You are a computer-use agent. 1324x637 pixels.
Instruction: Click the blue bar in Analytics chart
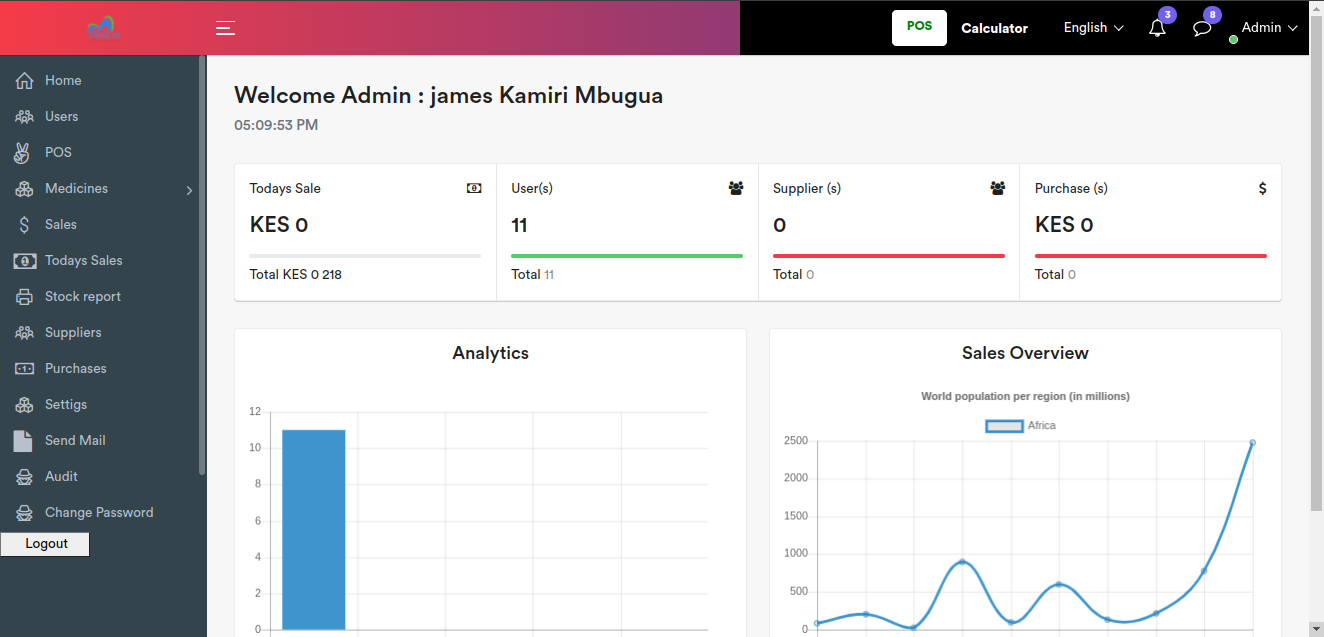click(313, 530)
